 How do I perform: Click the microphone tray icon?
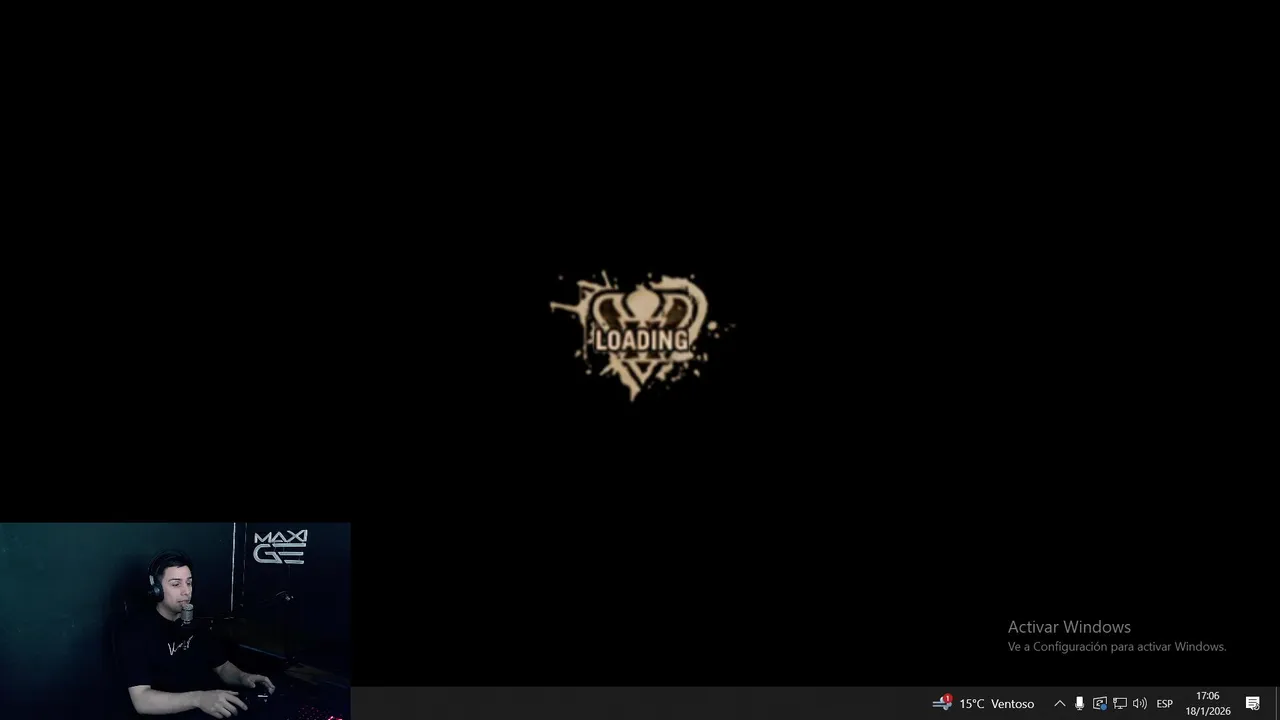tap(1079, 703)
